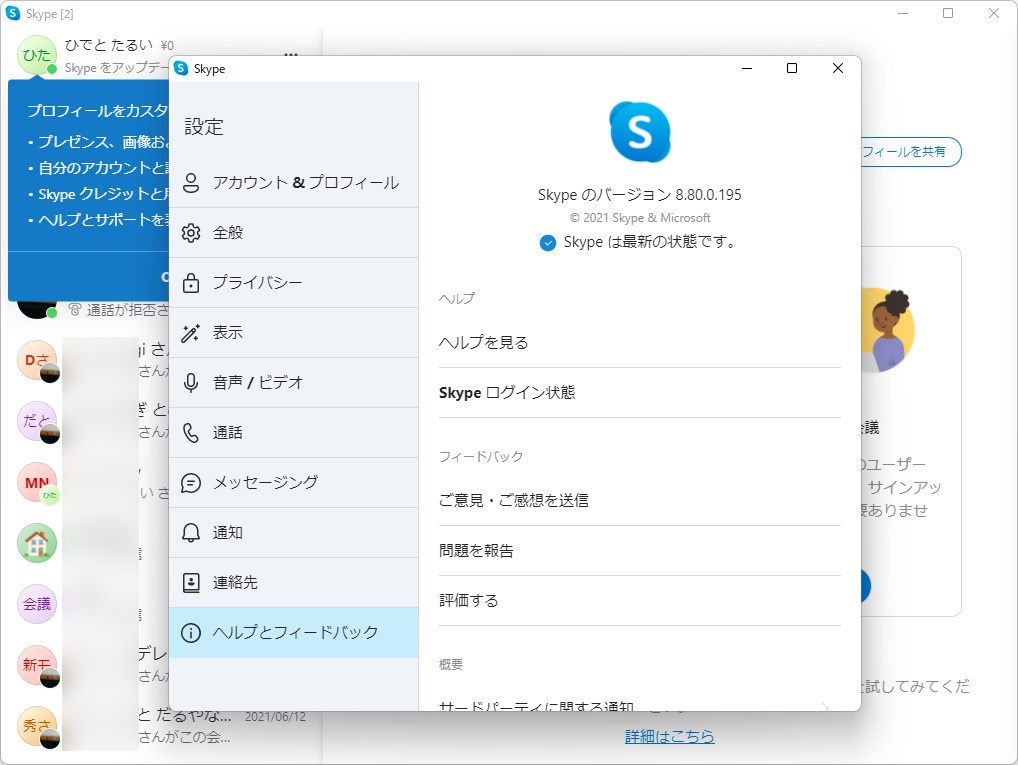Image resolution: width=1018 pixels, height=765 pixels.
Task: Report an issue with 問題を報告
Action: point(478,550)
